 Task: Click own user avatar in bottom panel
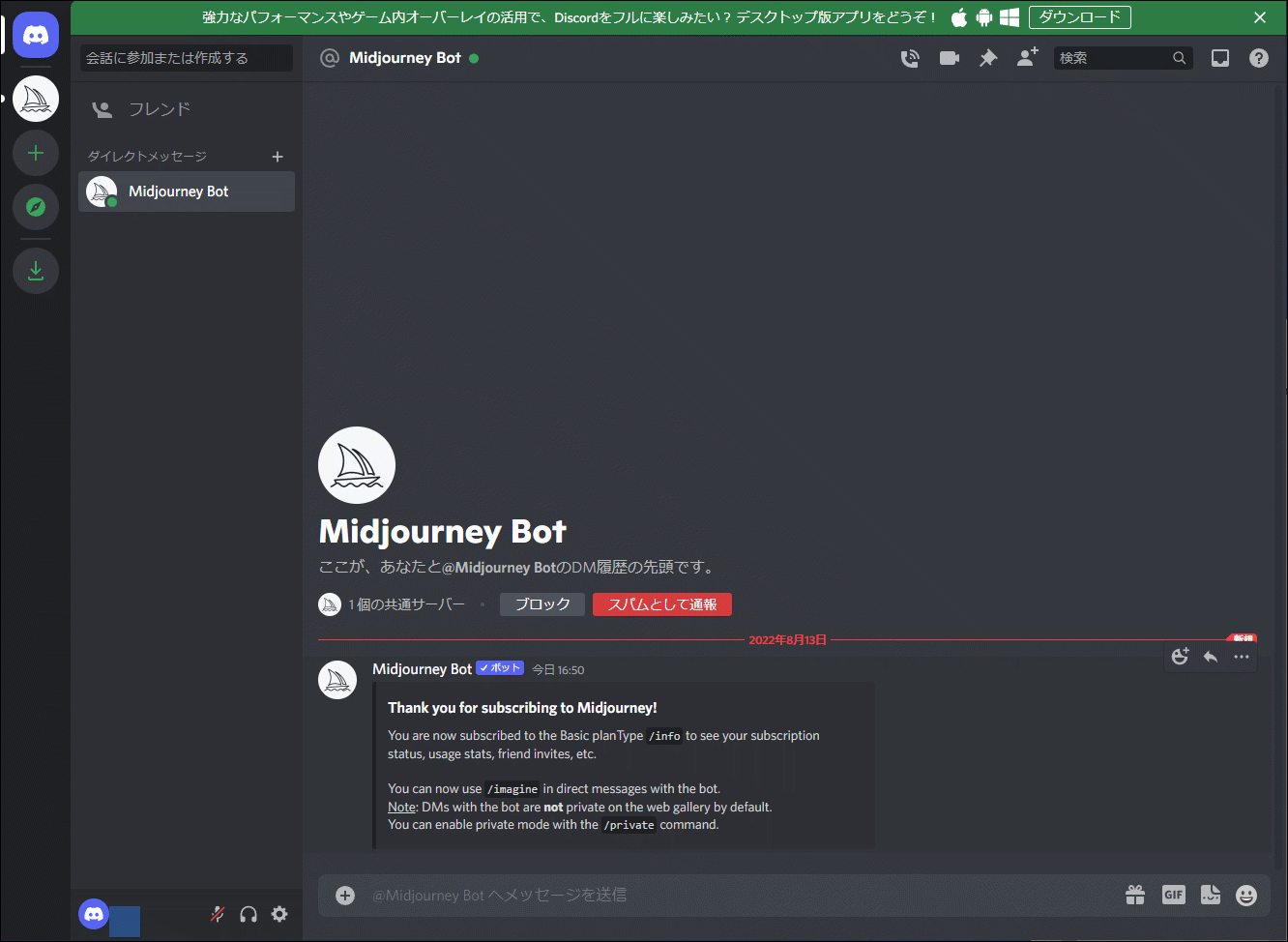tap(94, 914)
